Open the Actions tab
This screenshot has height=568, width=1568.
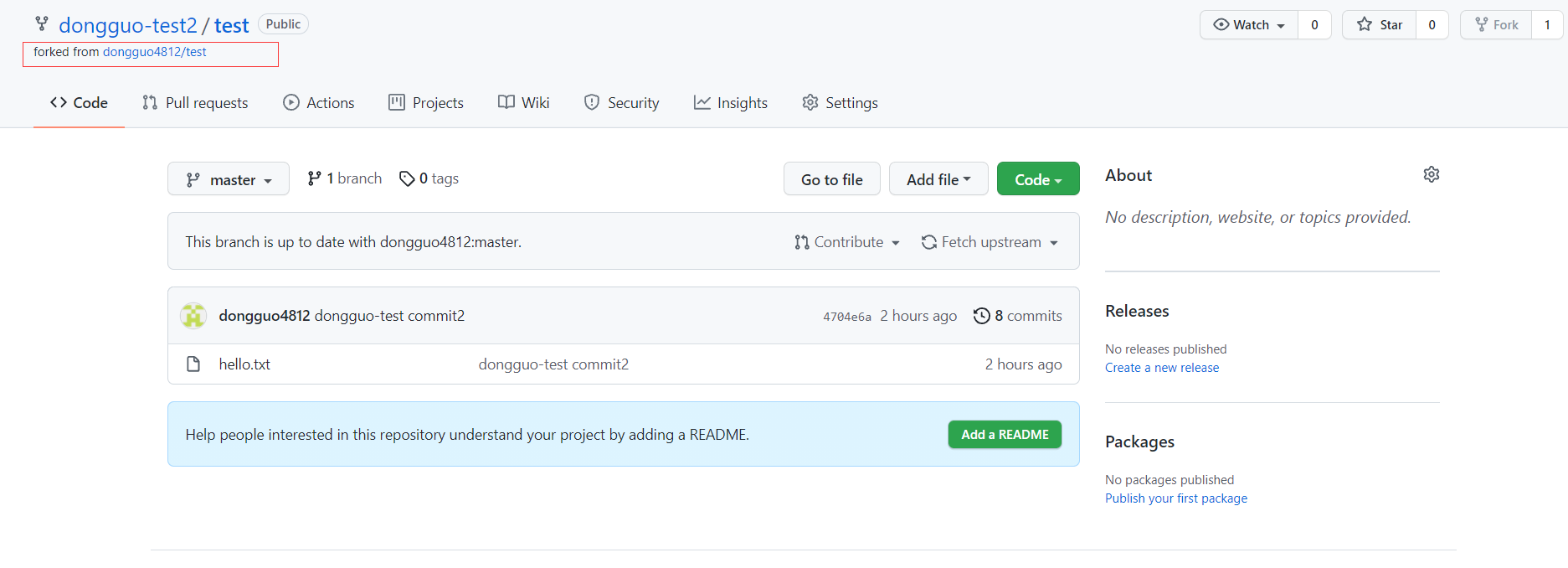pyautogui.click(x=318, y=103)
